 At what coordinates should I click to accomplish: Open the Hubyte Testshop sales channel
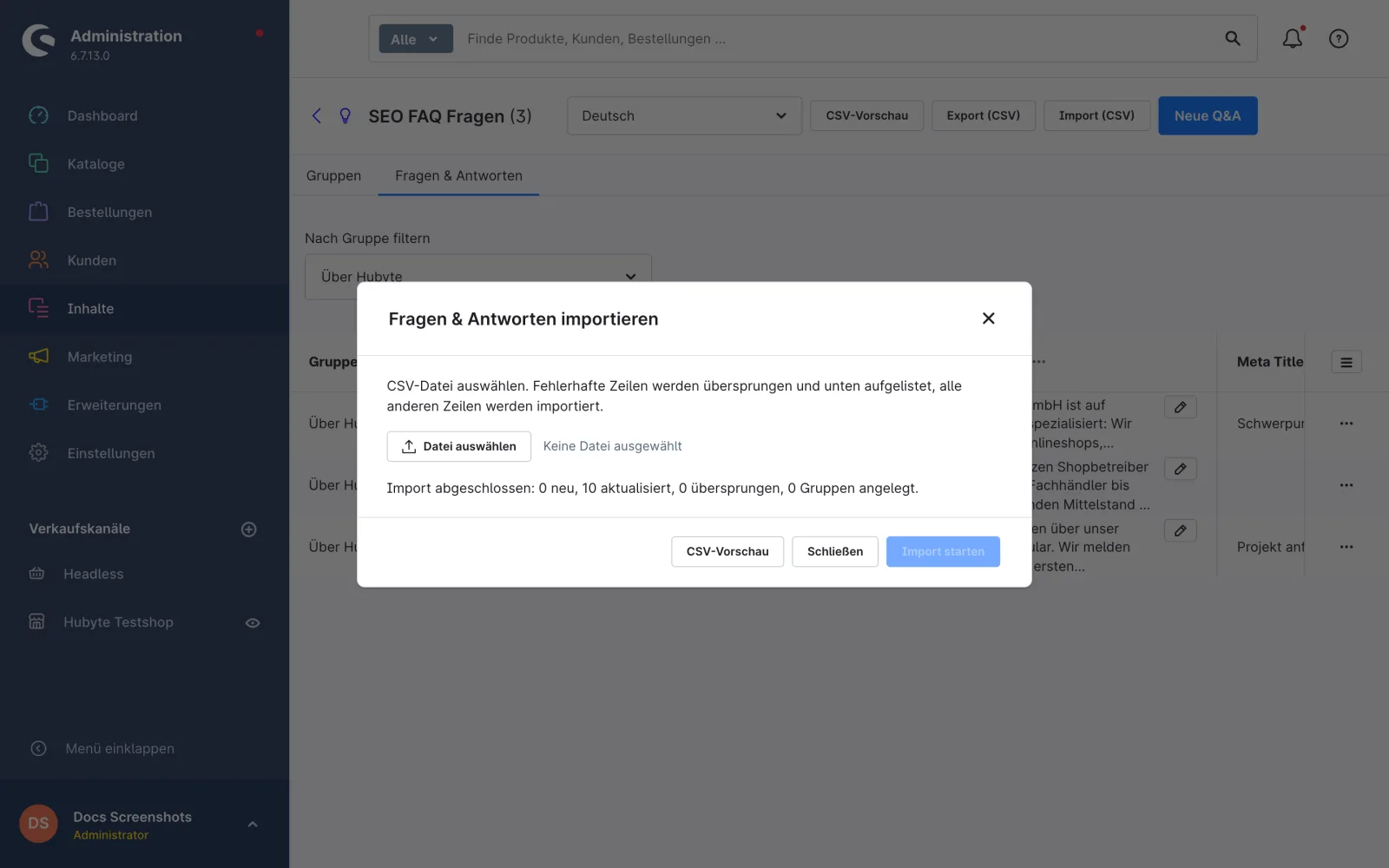coord(118,622)
